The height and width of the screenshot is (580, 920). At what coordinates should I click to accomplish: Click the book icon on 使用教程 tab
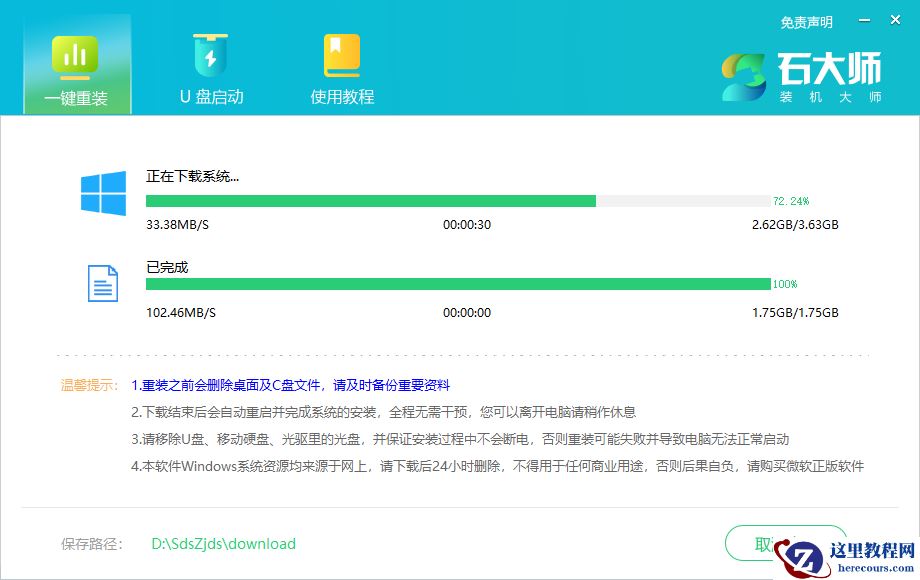pyautogui.click(x=341, y=55)
